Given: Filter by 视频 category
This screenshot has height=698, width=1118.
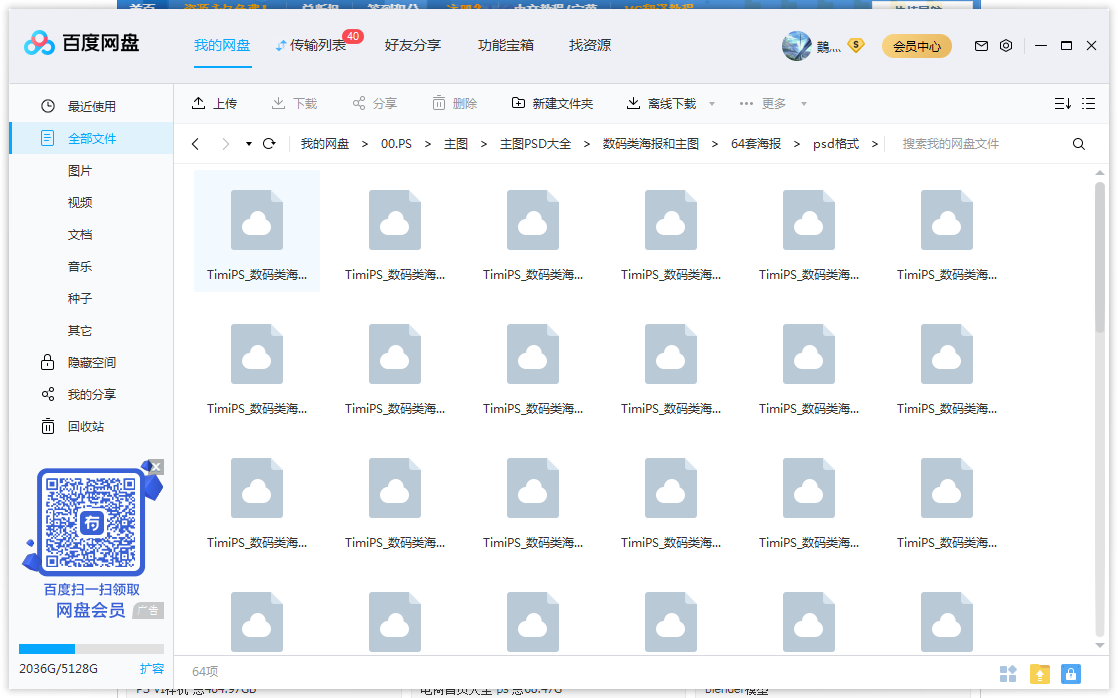Looking at the screenshot, I should tap(80, 202).
